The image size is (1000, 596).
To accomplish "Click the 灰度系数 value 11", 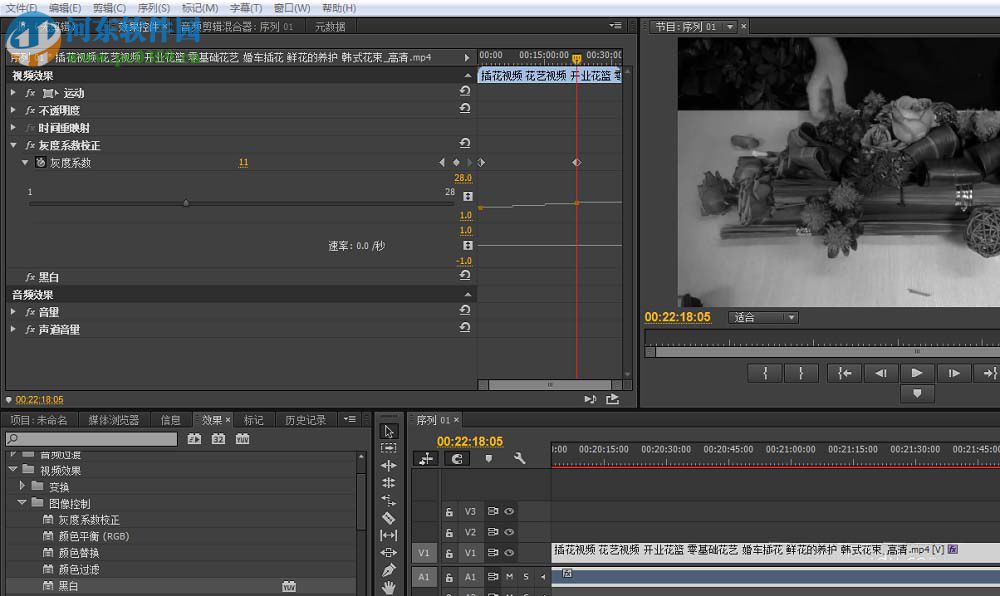I will point(243,162).
